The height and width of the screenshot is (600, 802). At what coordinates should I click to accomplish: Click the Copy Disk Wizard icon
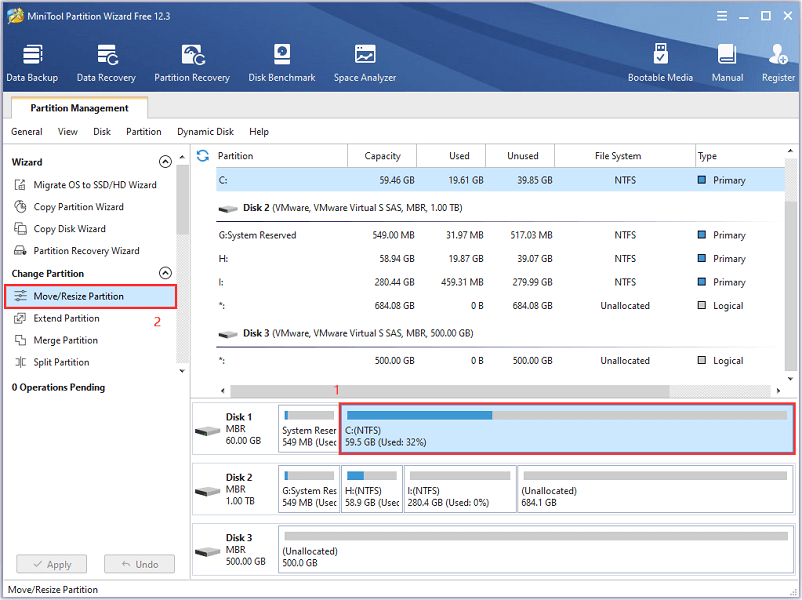[x=20, y=229]
